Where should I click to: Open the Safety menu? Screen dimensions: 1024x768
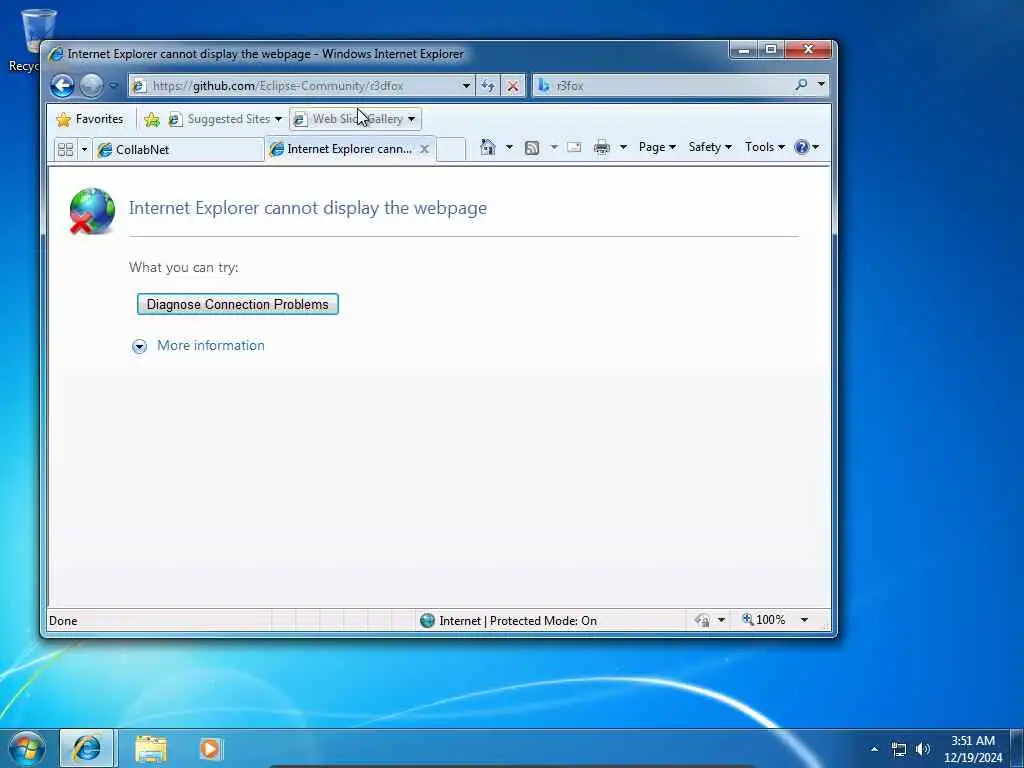710,147
